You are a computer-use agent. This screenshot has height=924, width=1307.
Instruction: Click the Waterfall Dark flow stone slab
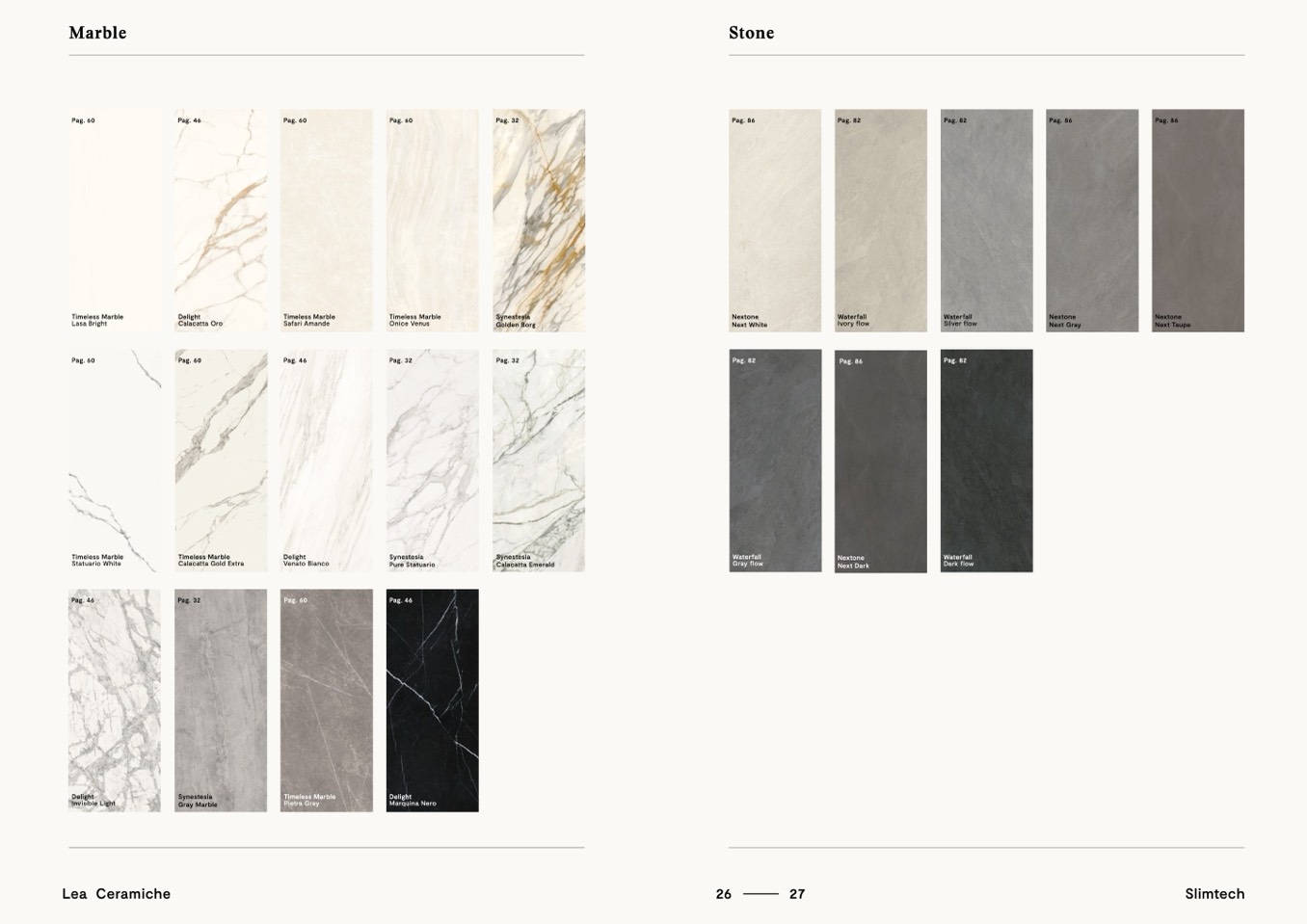pyautogui.click(x=987, y=461)
